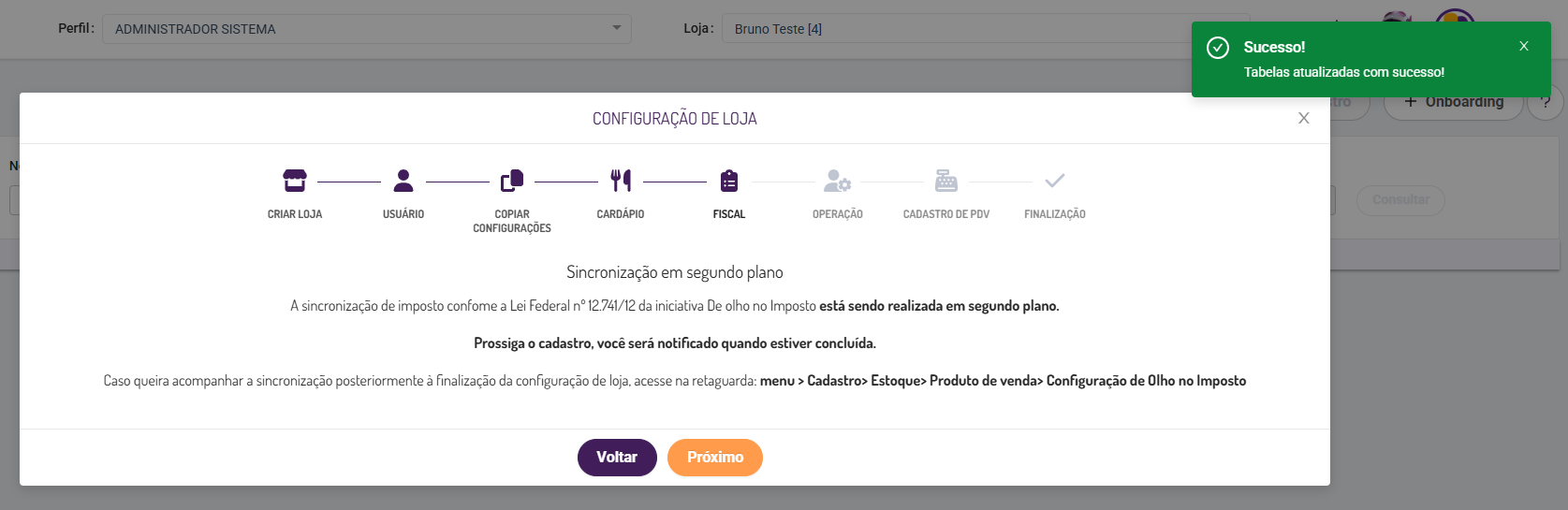Select the Criar Loja store icon step

295,180
